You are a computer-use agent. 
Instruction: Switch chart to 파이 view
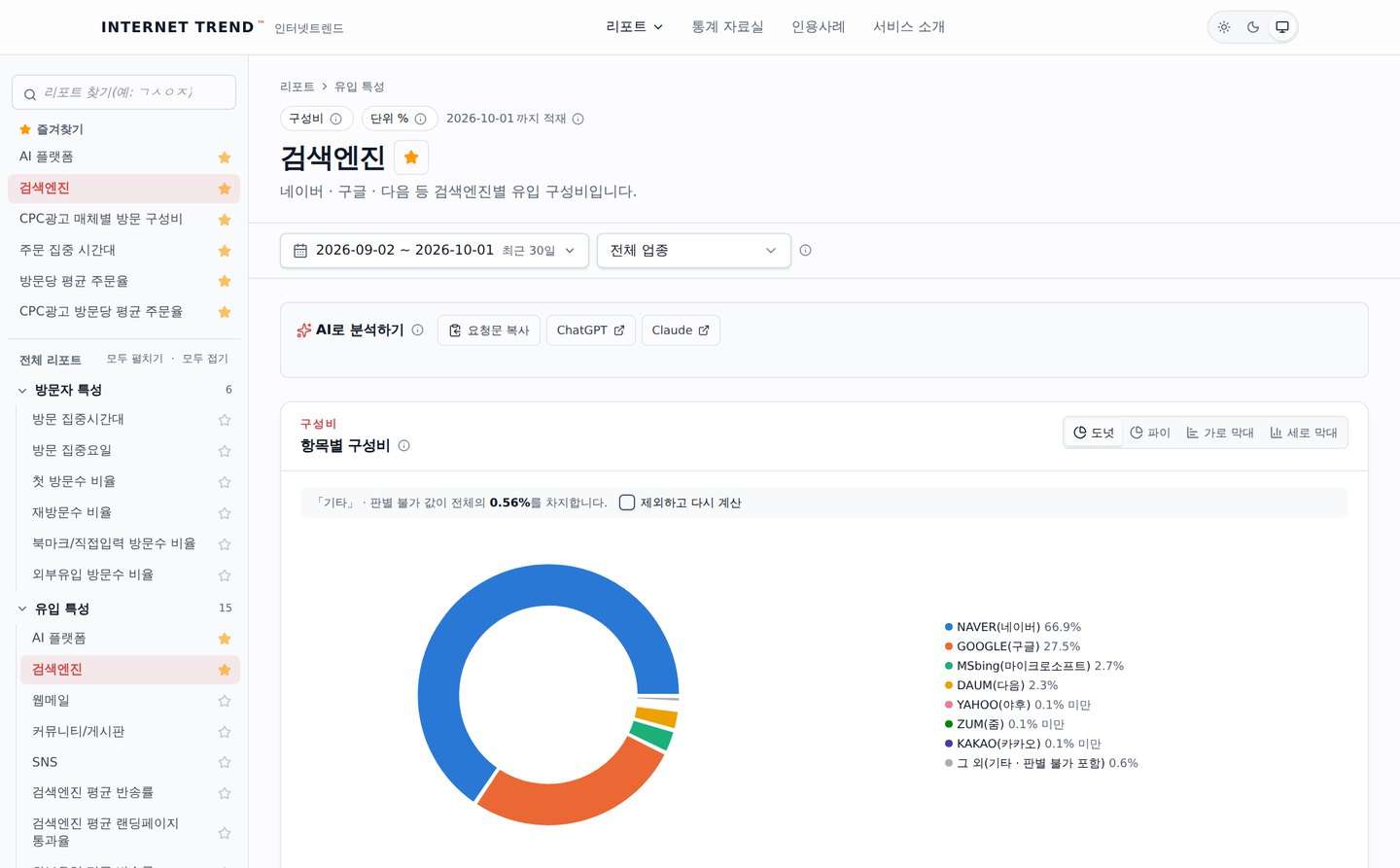[x=1150, y=433]
